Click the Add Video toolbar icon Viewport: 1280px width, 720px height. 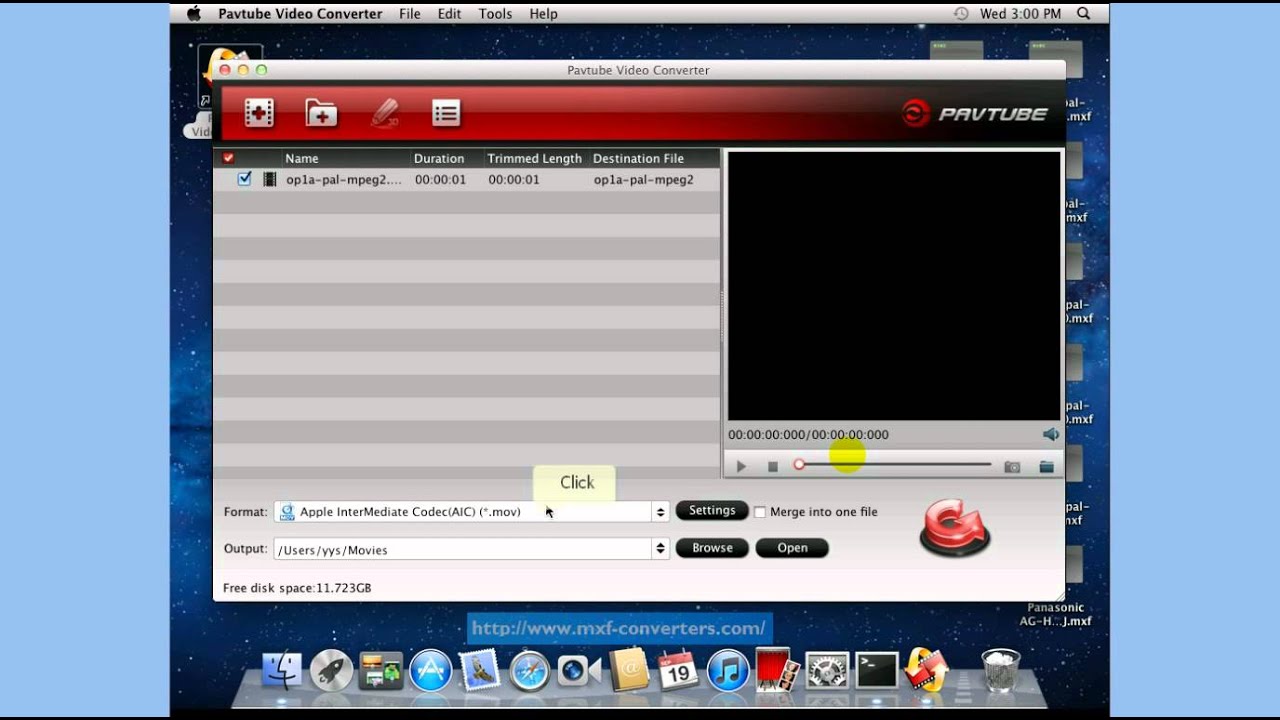point(259,113)
